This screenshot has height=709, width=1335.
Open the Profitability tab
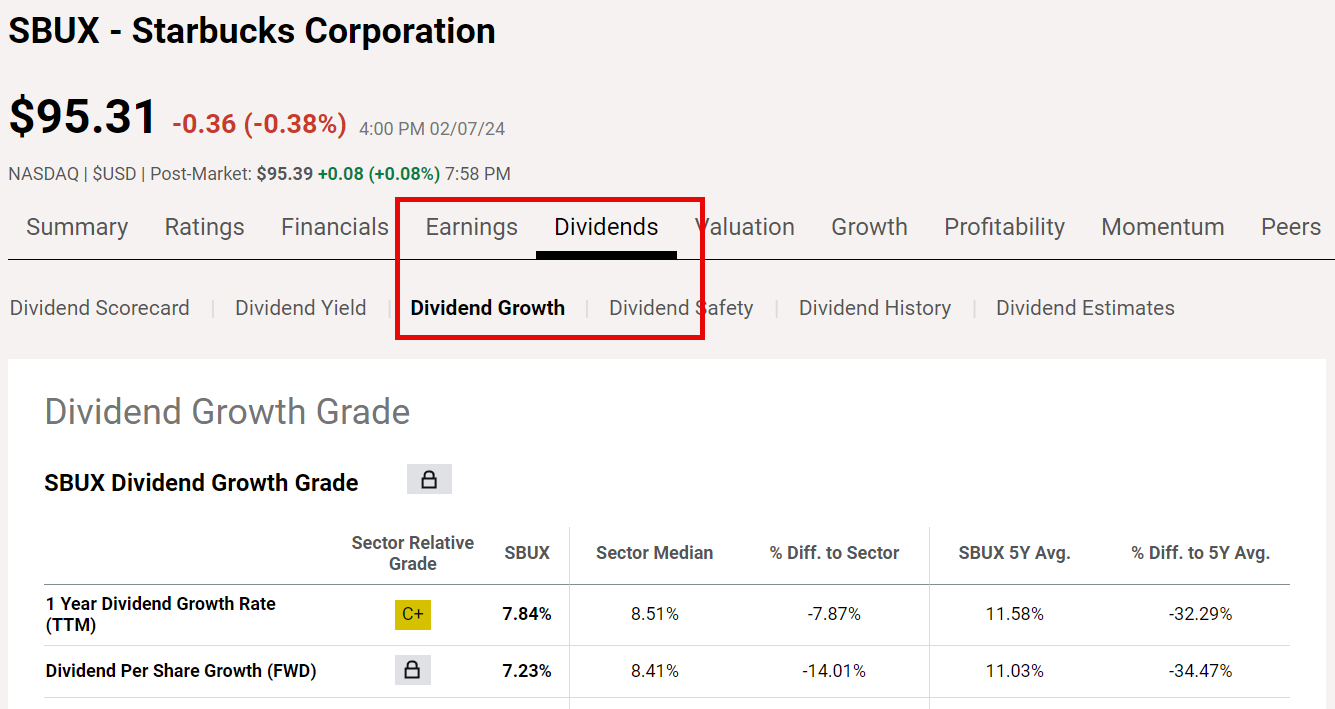coord(1004,227)
